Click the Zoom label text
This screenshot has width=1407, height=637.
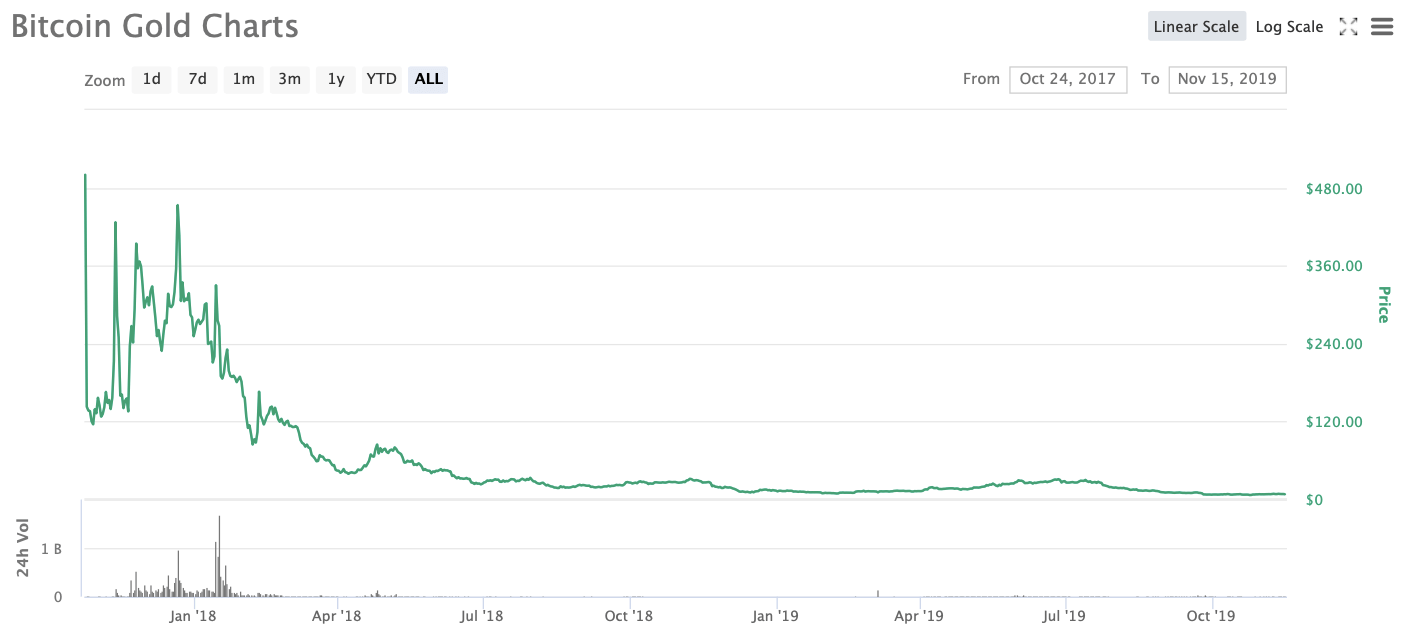[105, 81]
